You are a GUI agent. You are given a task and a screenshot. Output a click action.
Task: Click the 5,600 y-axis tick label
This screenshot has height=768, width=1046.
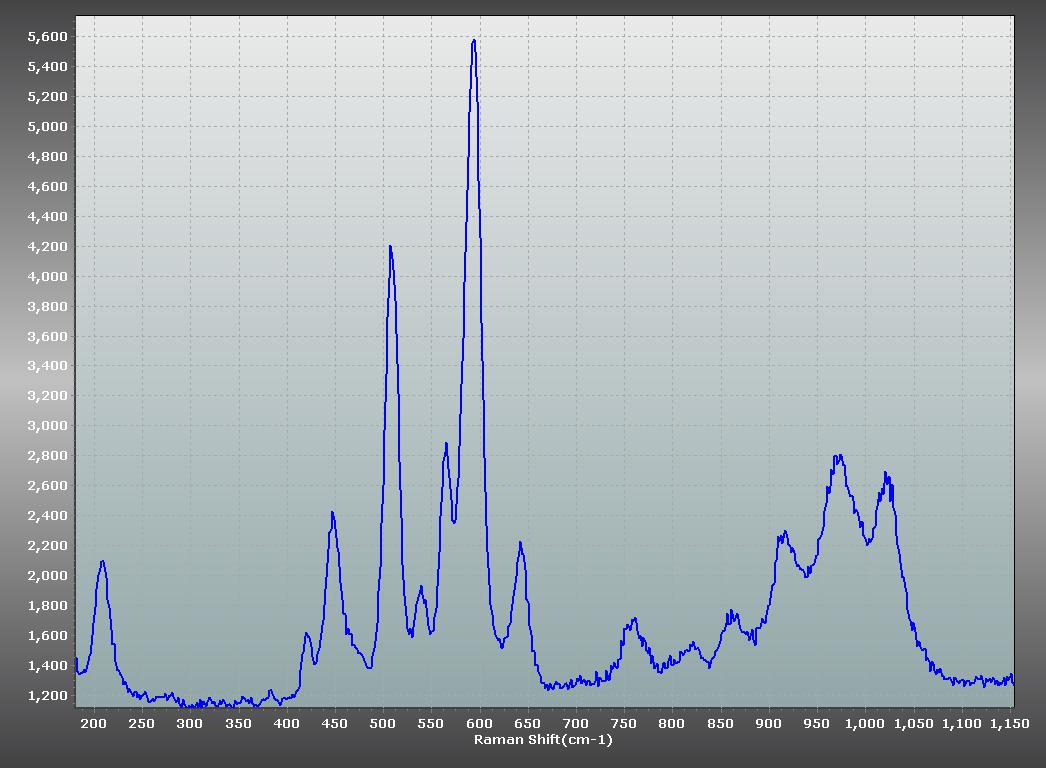click(47, 37)
